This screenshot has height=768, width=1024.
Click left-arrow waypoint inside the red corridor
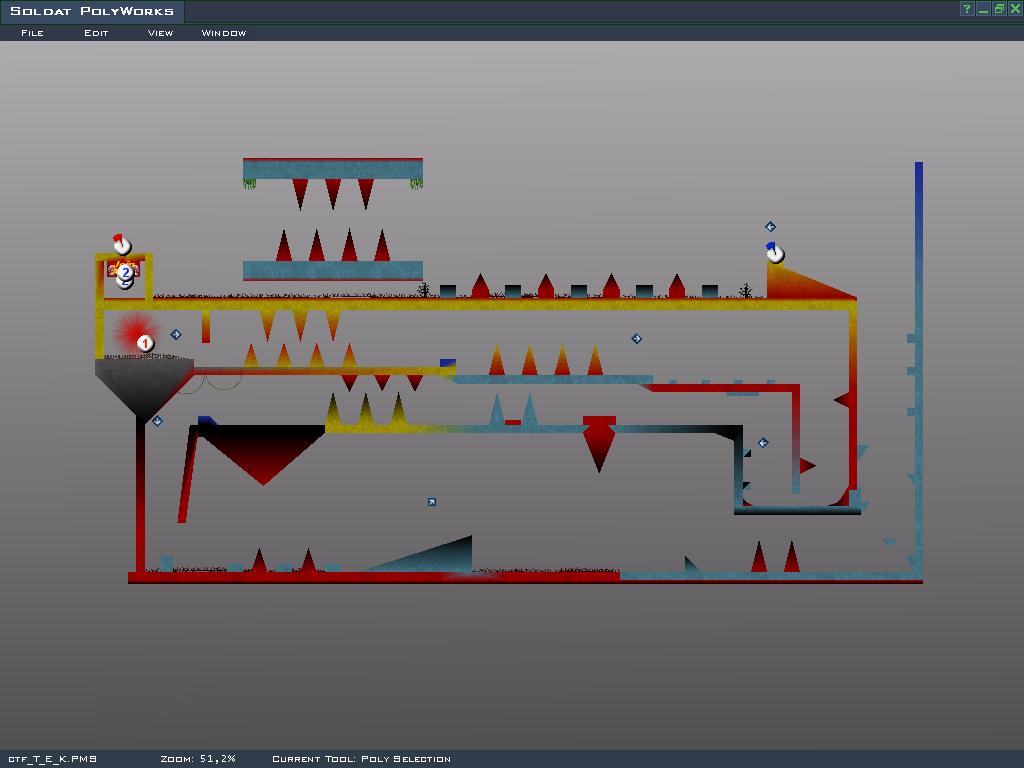point(763,442)
